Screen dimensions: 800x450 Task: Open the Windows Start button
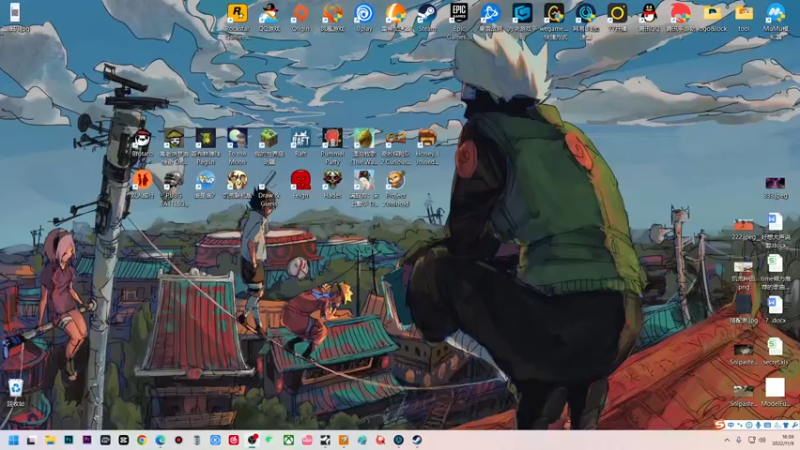tap(13, 440)
